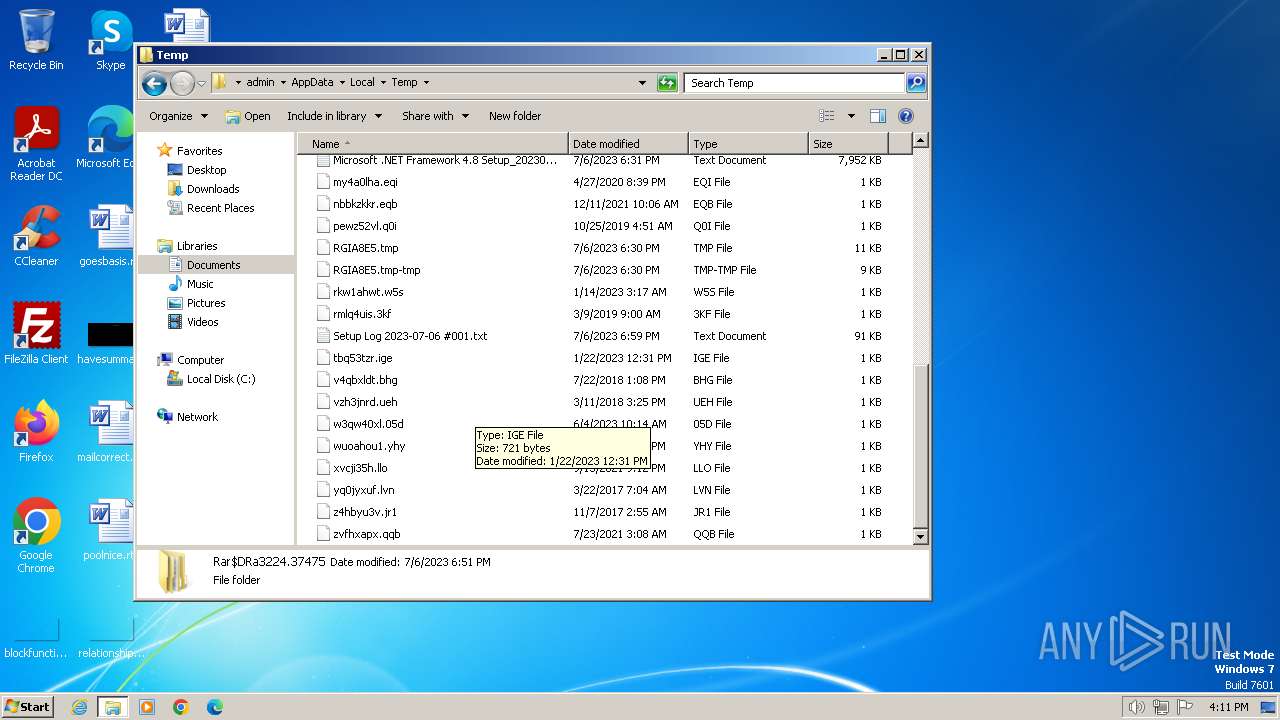1280x720 pixels.
Task: Click the Chrome icon in the taskbar
Action: pos(181,707)
